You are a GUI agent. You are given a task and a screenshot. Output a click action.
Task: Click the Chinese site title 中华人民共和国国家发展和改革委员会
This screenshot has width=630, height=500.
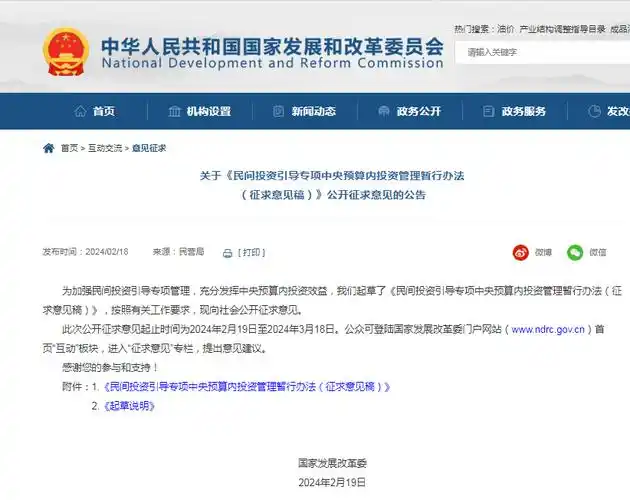272,47
